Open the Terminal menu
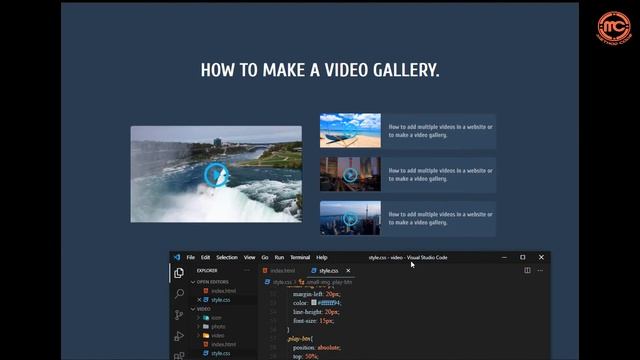Screen dimensions: 640x360 pos(300,258)
